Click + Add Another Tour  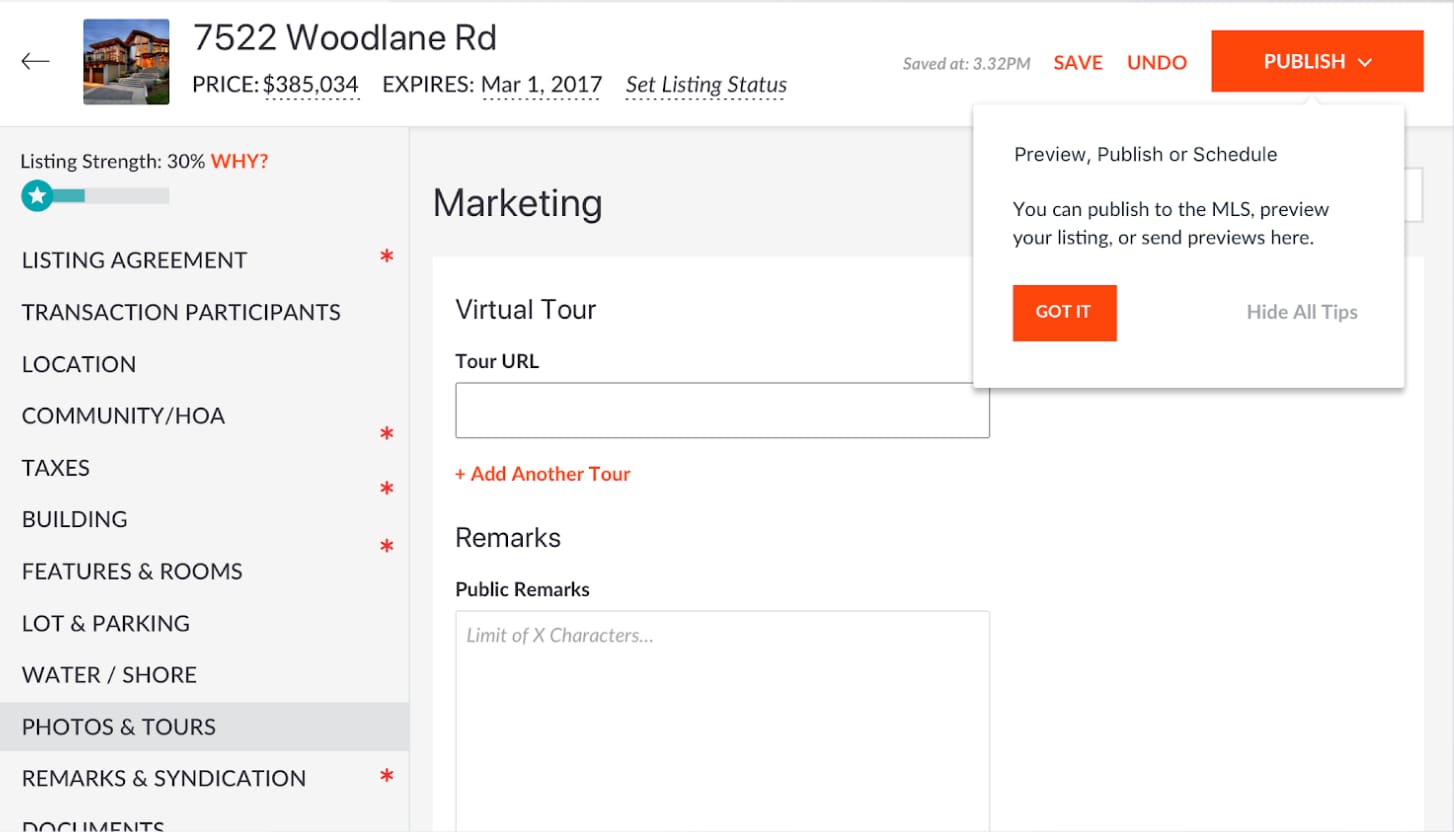(543, 473)
